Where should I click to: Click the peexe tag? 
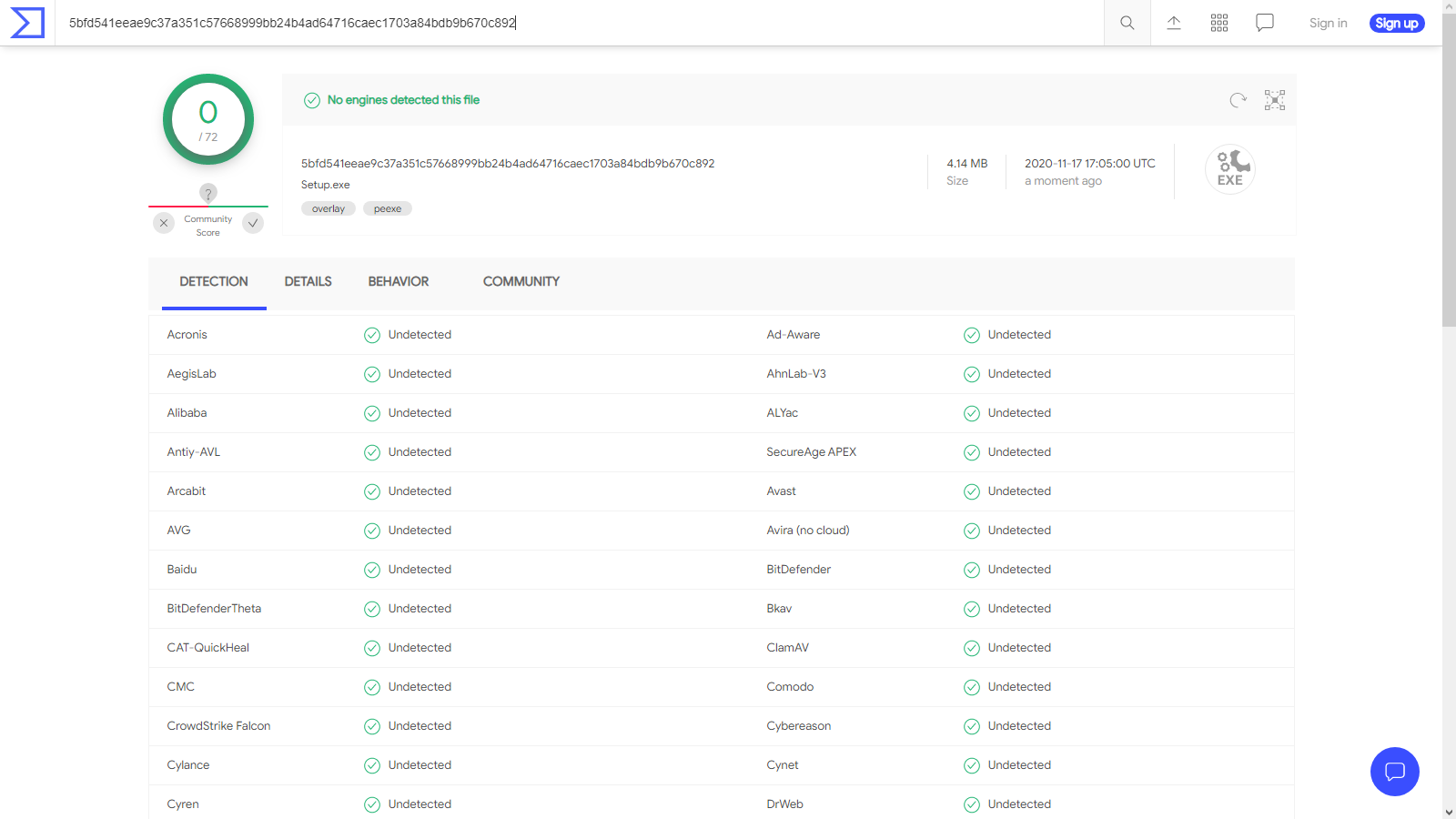tap(388, 208)
